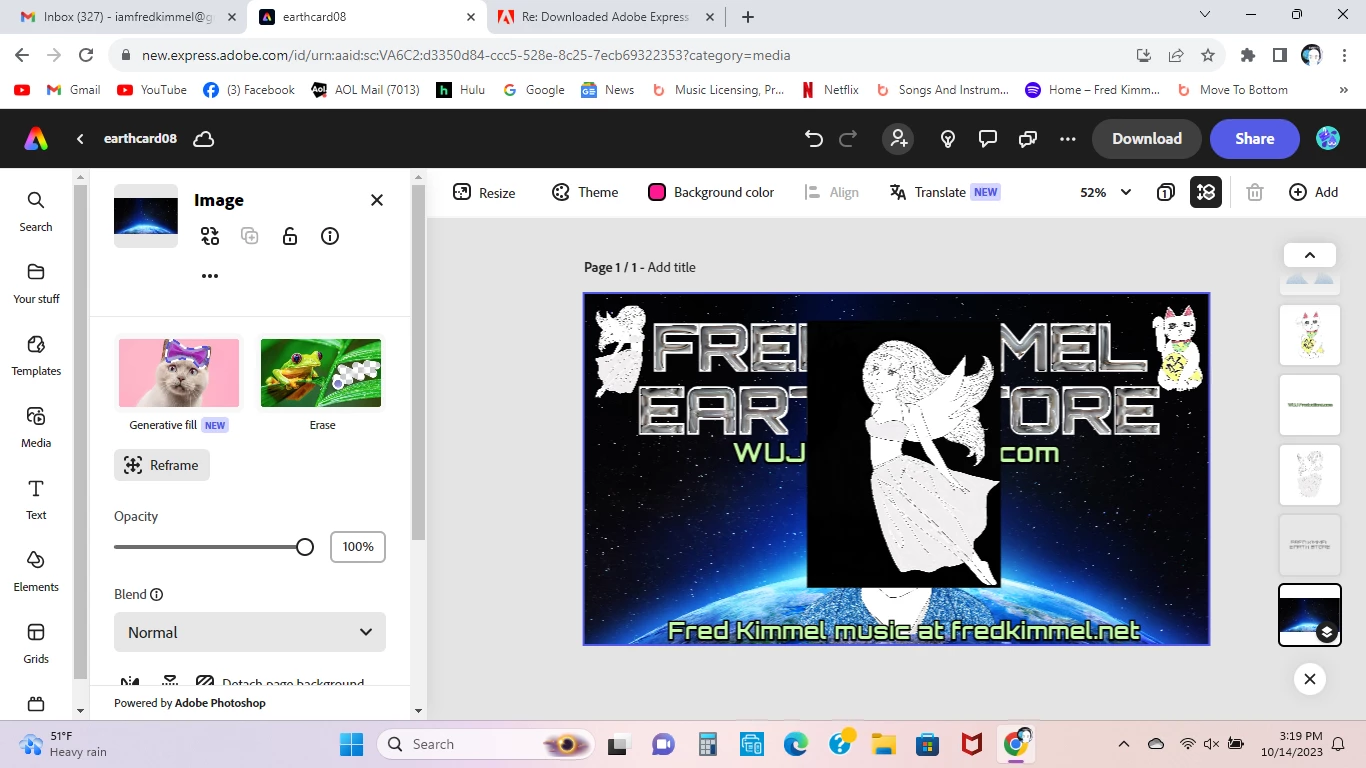Open the YouTube bookmark
The image size is (1366, 768).
(x=152, y=90)
